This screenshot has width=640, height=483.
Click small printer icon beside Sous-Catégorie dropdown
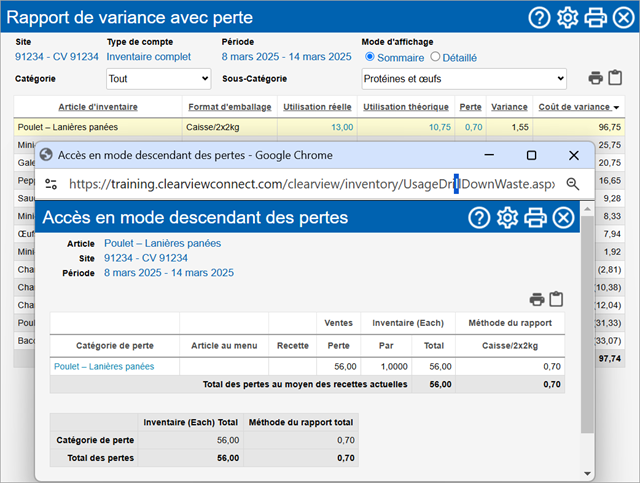[596, 78]
